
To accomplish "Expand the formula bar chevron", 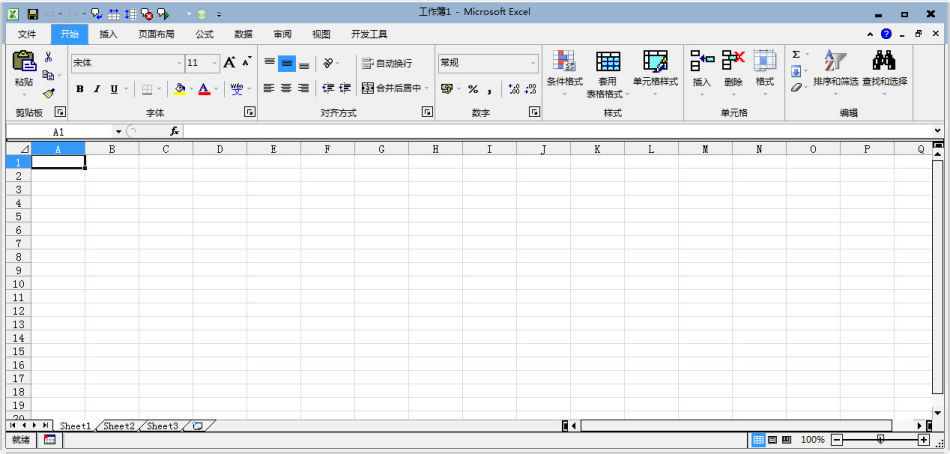I will [x=938, y=131].
